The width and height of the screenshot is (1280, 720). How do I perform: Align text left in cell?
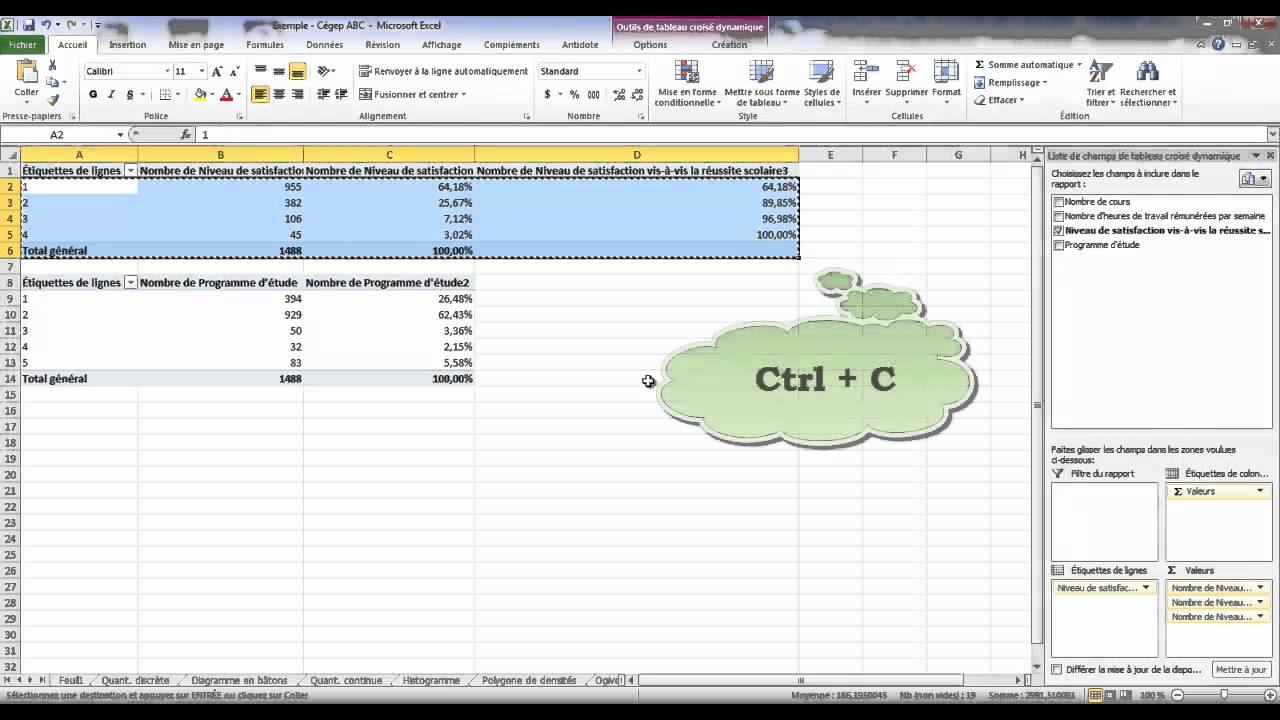tap(260, 94)
